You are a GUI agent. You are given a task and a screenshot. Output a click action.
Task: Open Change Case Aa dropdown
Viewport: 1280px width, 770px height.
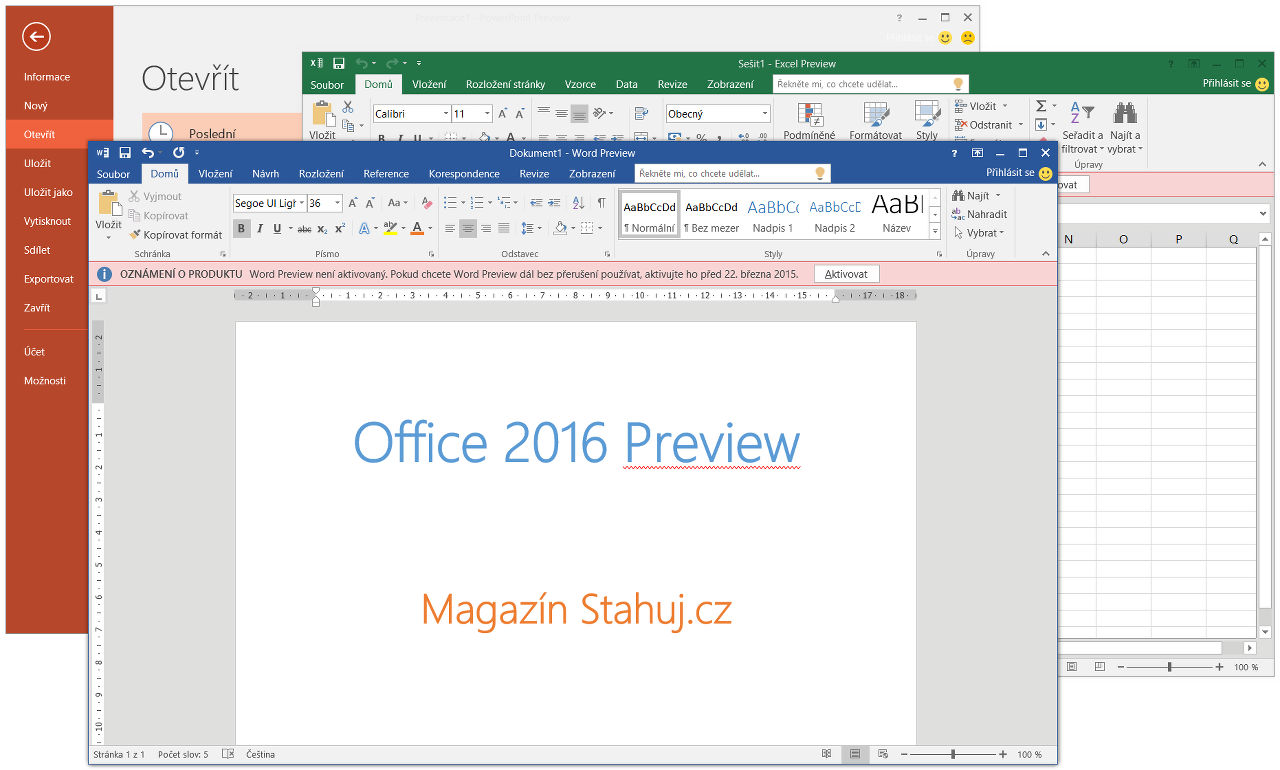pos(397,203)
